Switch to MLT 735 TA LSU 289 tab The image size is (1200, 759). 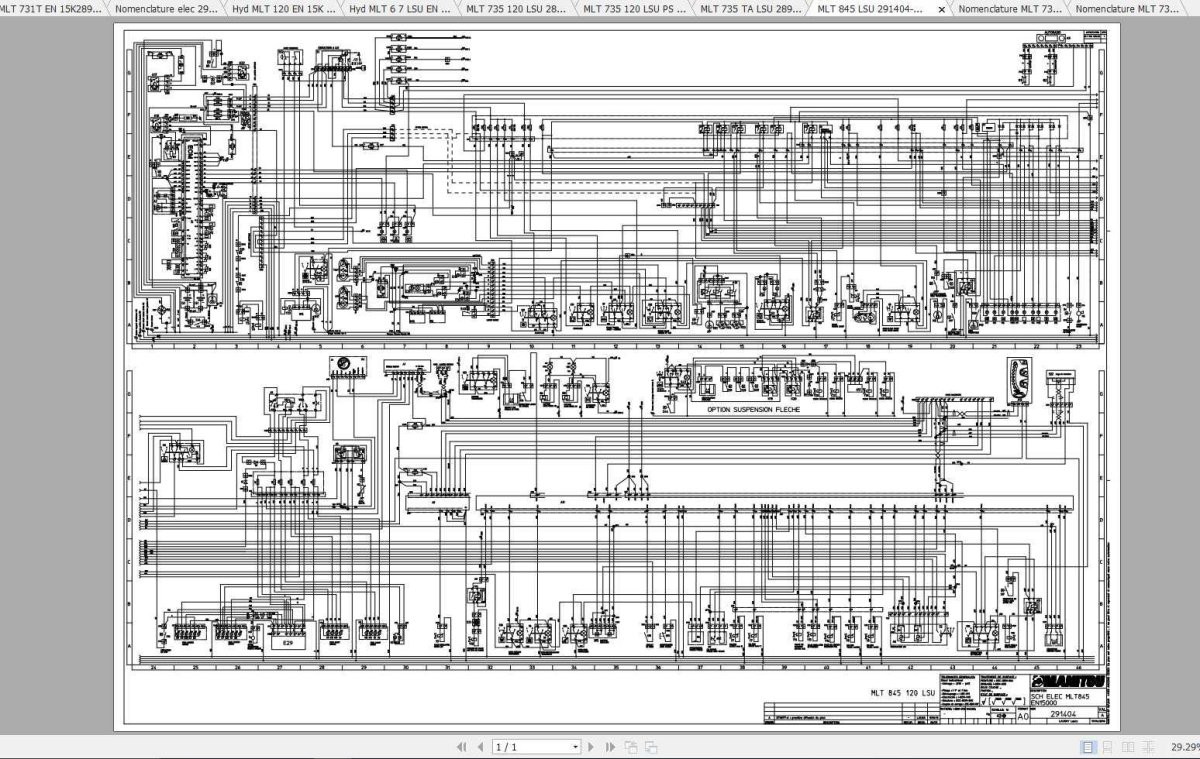(750, 8)
